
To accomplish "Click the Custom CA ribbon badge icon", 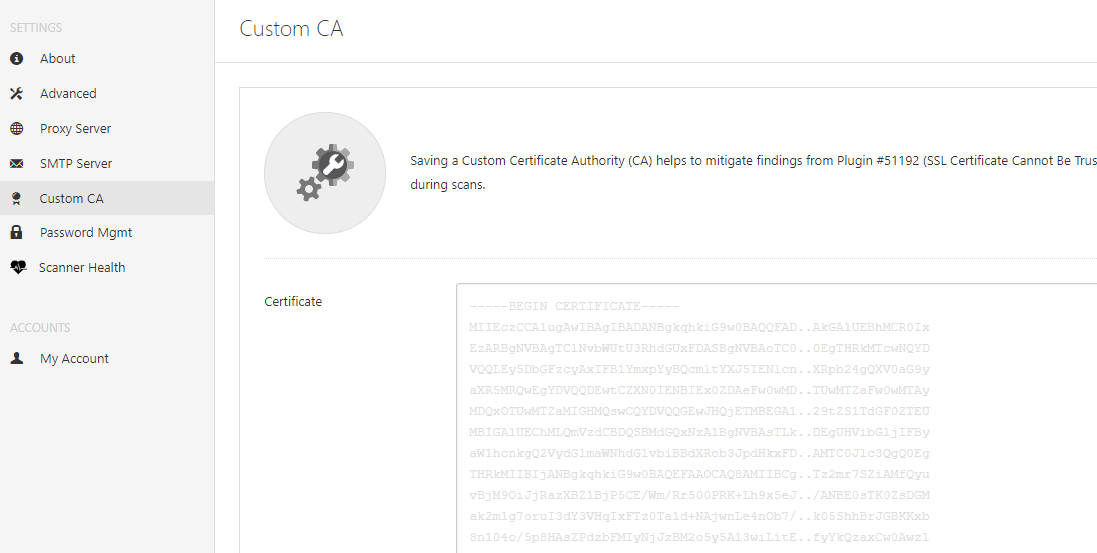I will 16,199.
